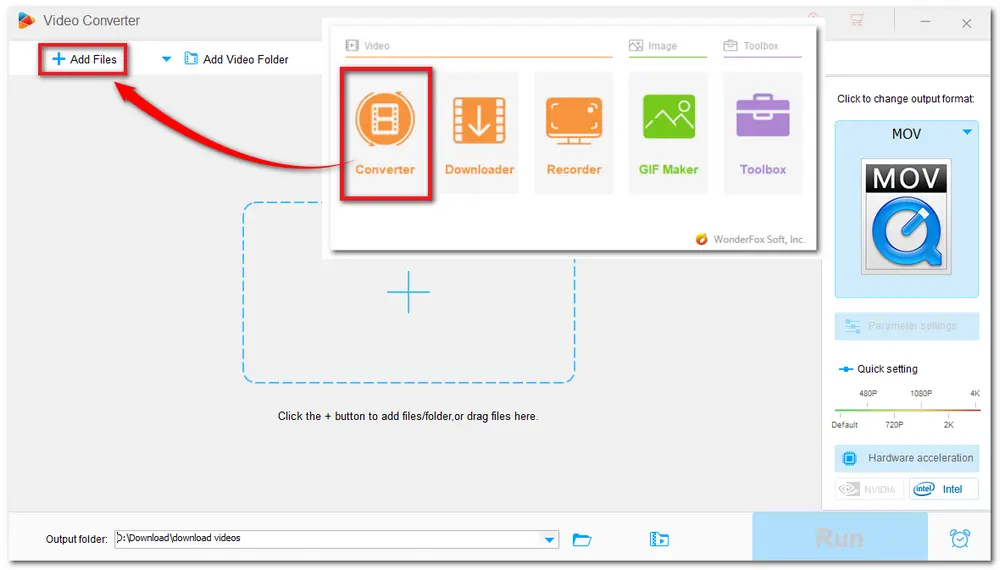Toggle Intel acceleration option
Screen dimensions: 1000x570
click(x=943, y=489)
